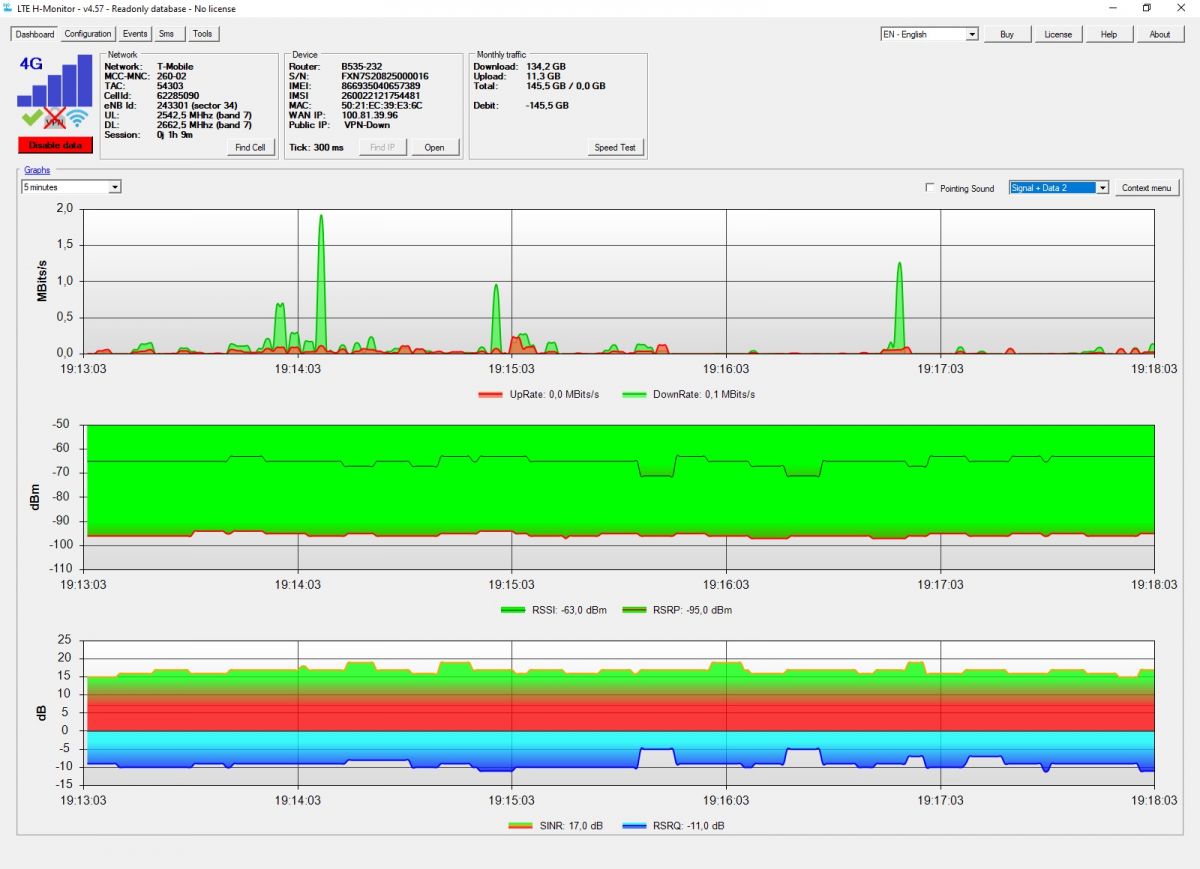
Task: Click the Public IP value VPN-Down
Action: click(x=366, y=126)
